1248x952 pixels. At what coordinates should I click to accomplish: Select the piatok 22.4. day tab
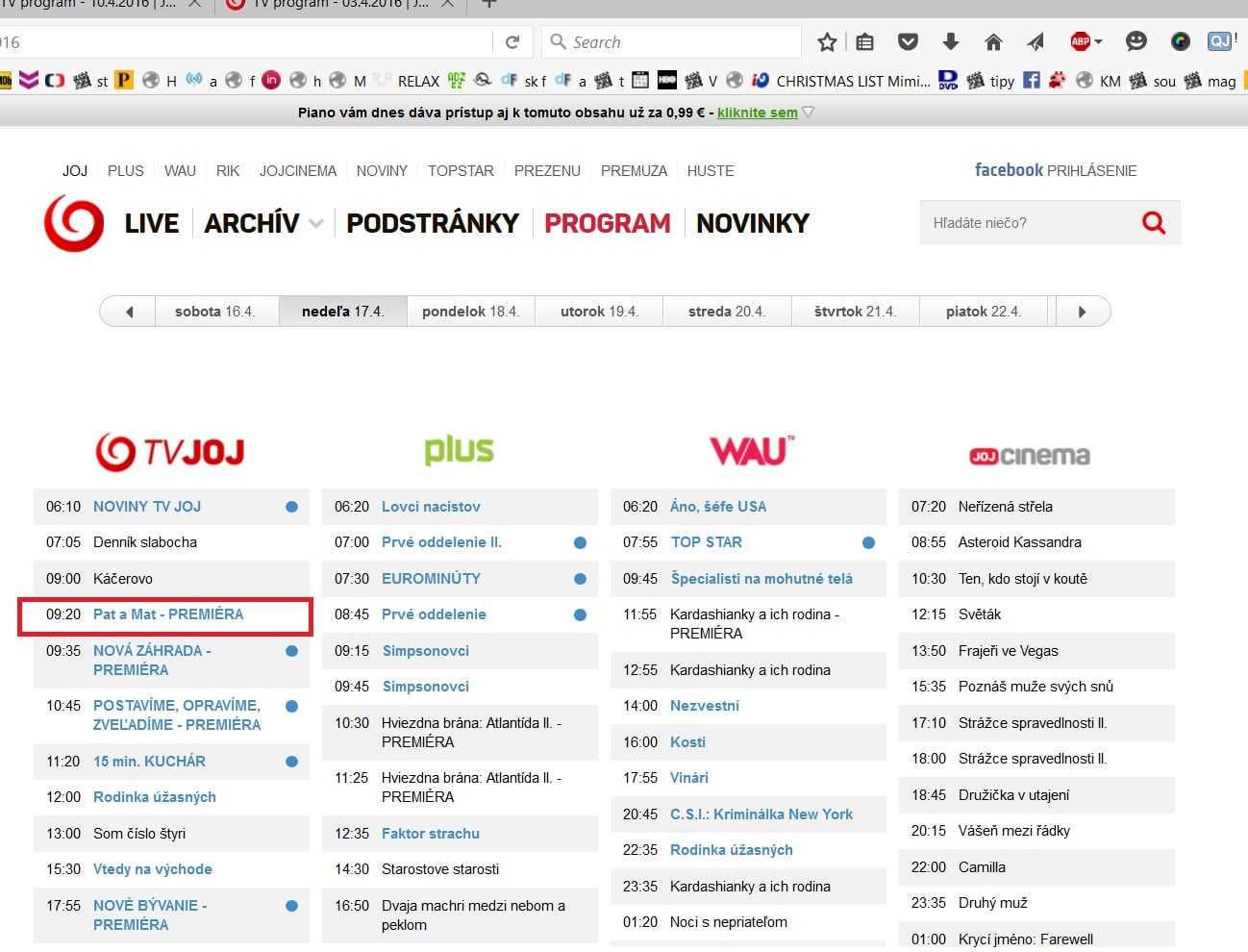point(985,312)
